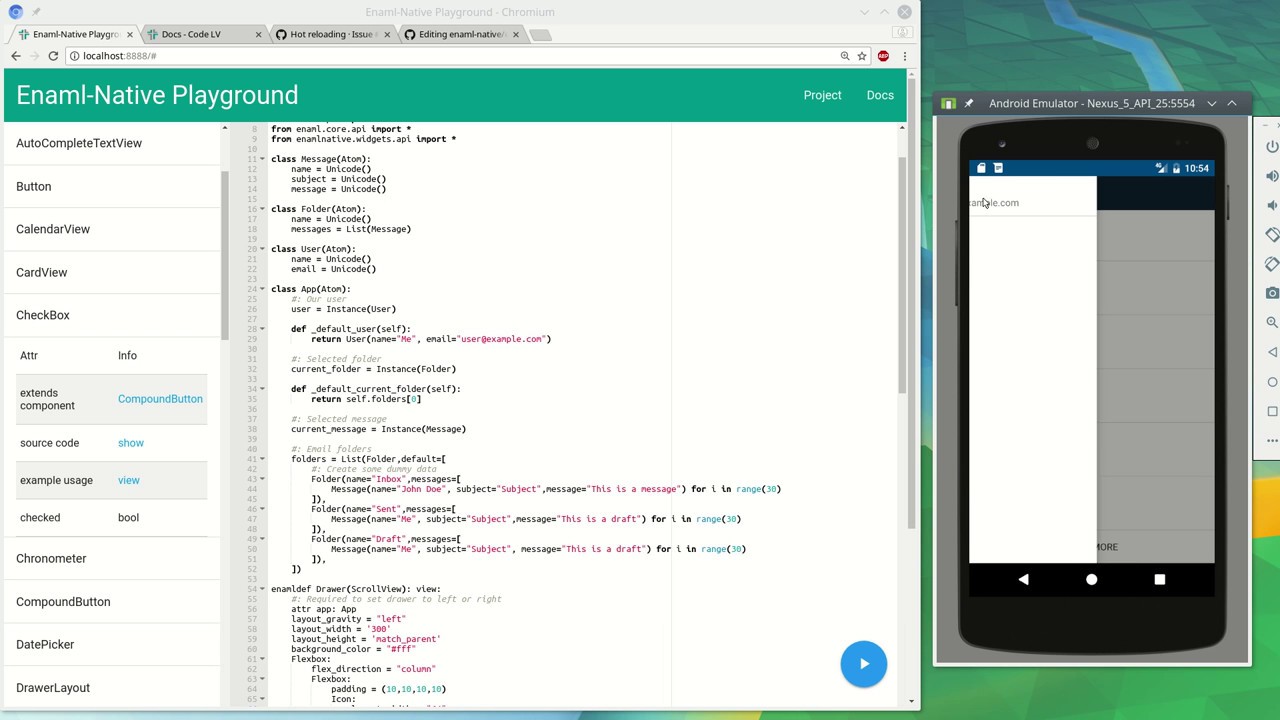Click the zoom magnifier in the address bar
1280x720 pixels.
pyautogui.click(x=845, y=56)
